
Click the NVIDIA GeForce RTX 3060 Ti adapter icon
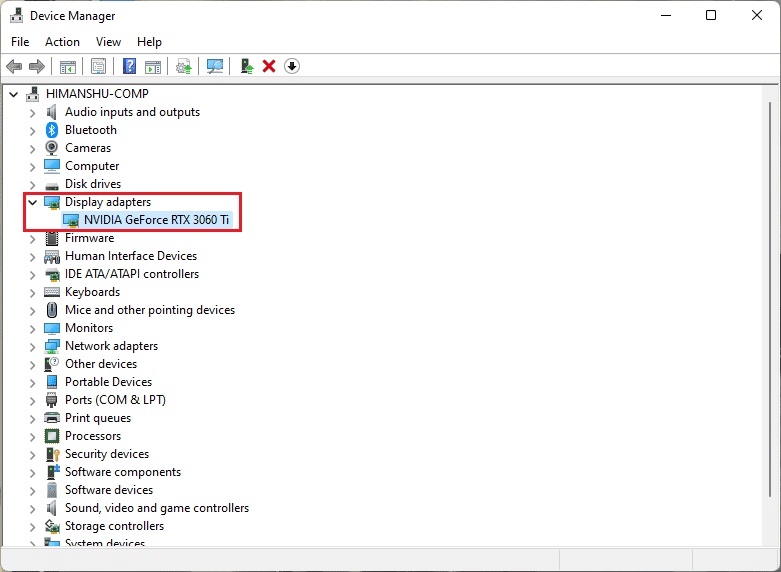[x=71, y=220]
